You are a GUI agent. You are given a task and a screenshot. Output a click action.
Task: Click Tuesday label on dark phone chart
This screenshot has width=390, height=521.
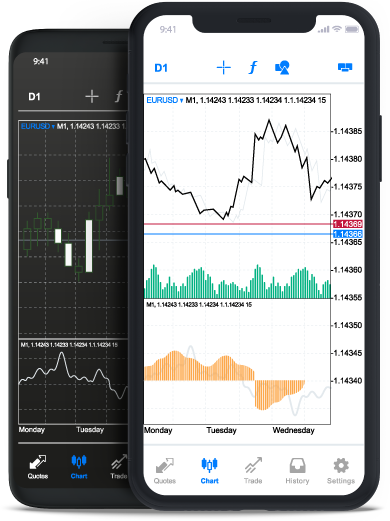(90, 429)
